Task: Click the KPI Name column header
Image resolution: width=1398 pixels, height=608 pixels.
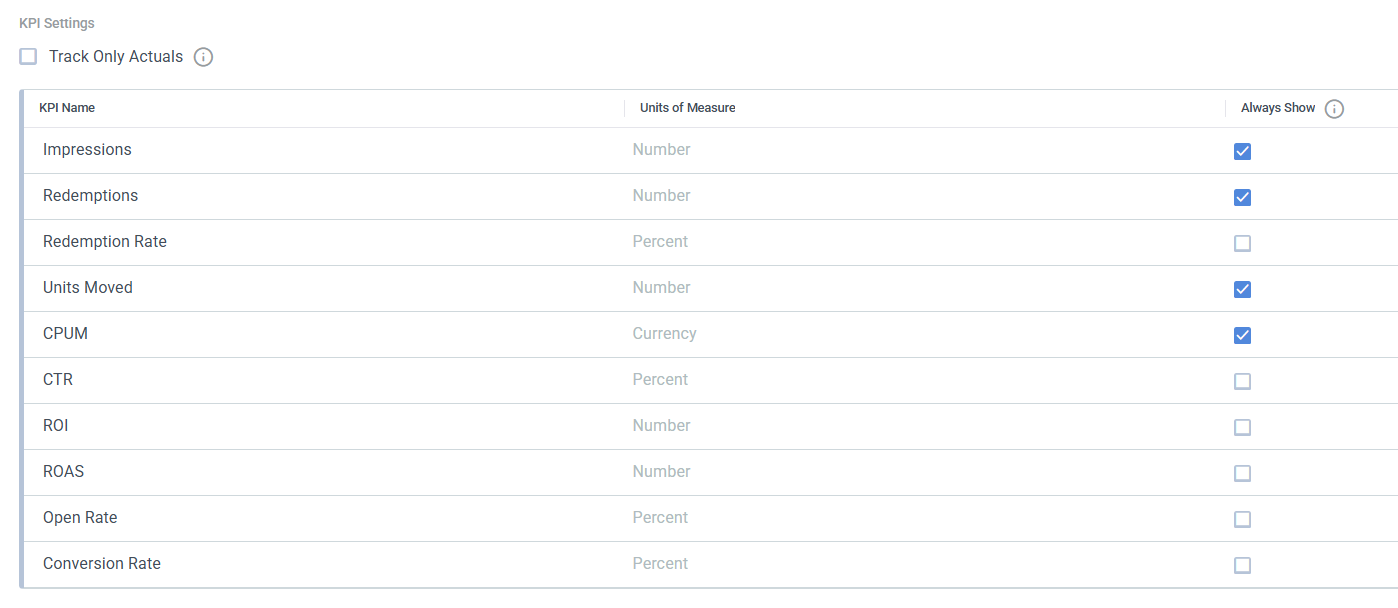Action: point(67,108)
